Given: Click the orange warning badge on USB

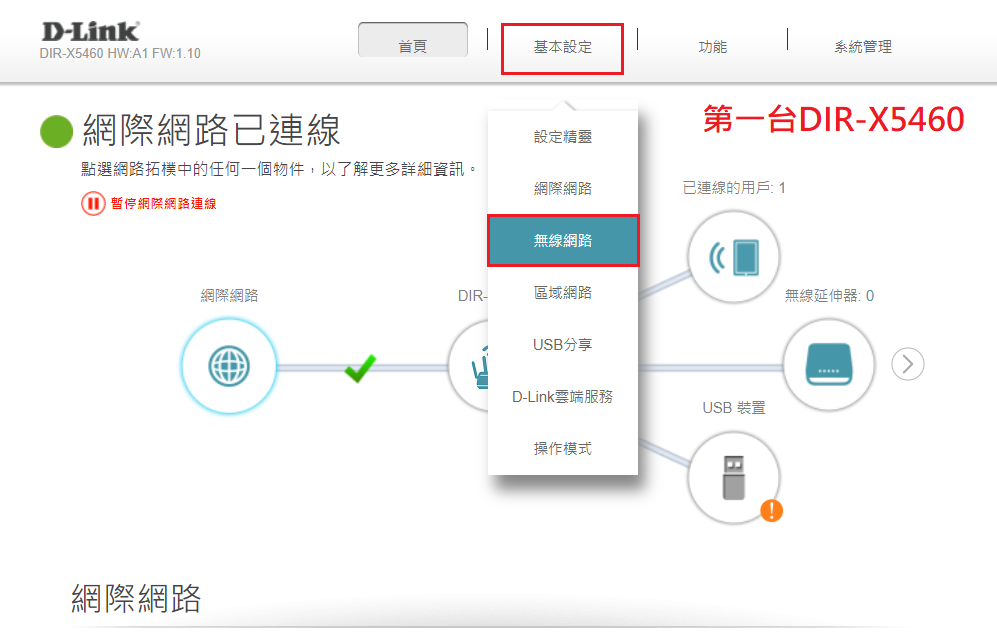Looking at the screenshot, I should [x=771, y=511].
